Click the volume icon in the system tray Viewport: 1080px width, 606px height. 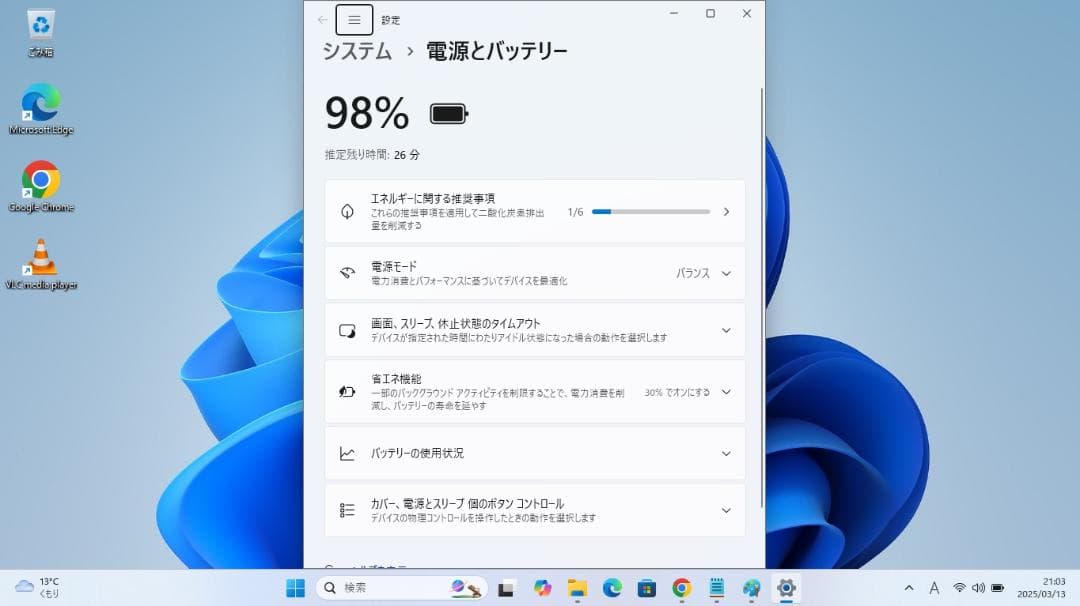point(977,588)
